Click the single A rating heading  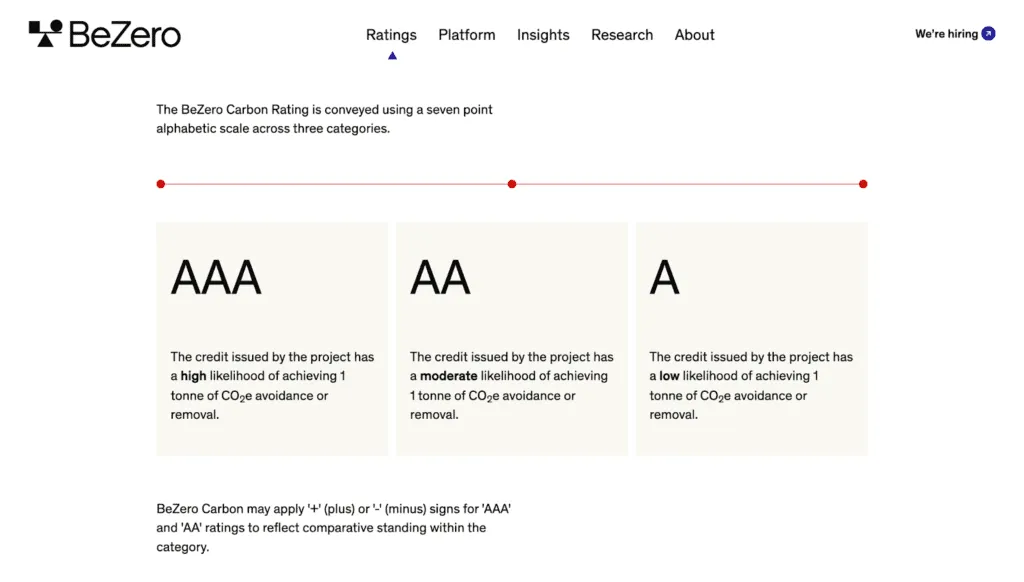click(x=664, y=278)
